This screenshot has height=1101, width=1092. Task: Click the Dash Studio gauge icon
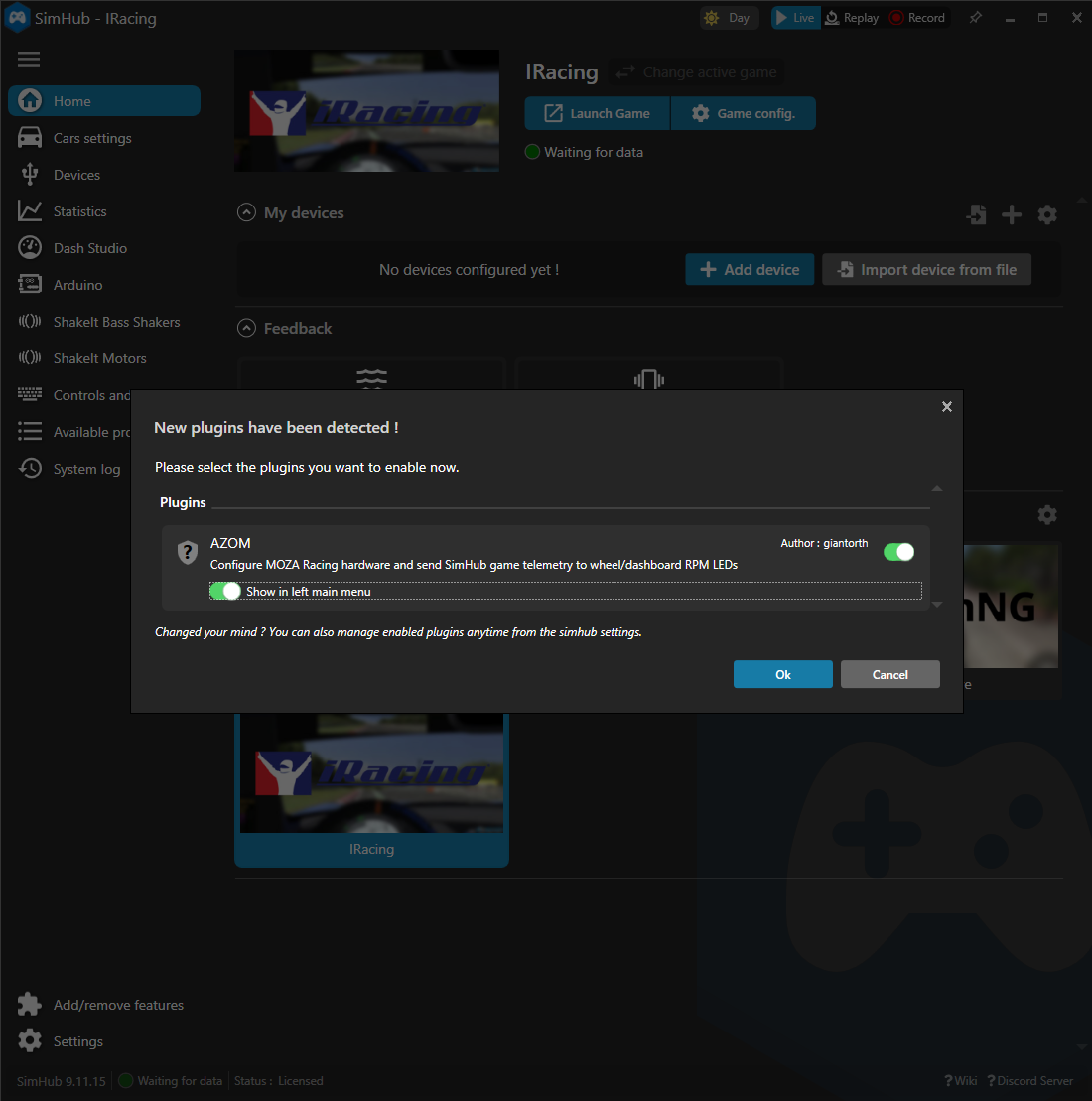[30, 247]
